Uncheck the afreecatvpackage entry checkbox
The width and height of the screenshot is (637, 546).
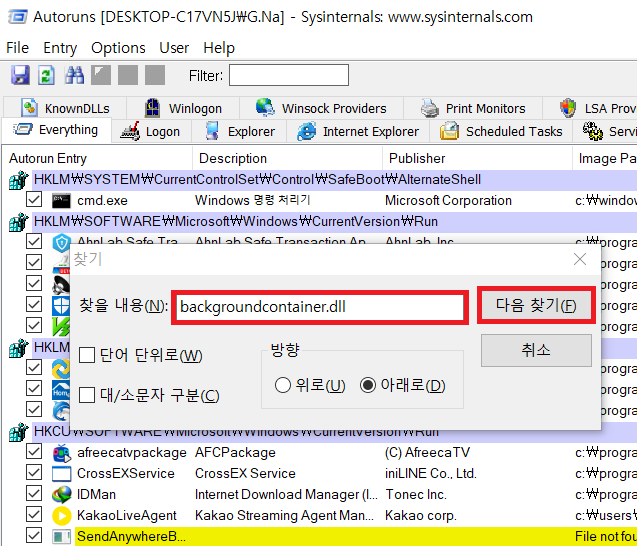(34, 452)
